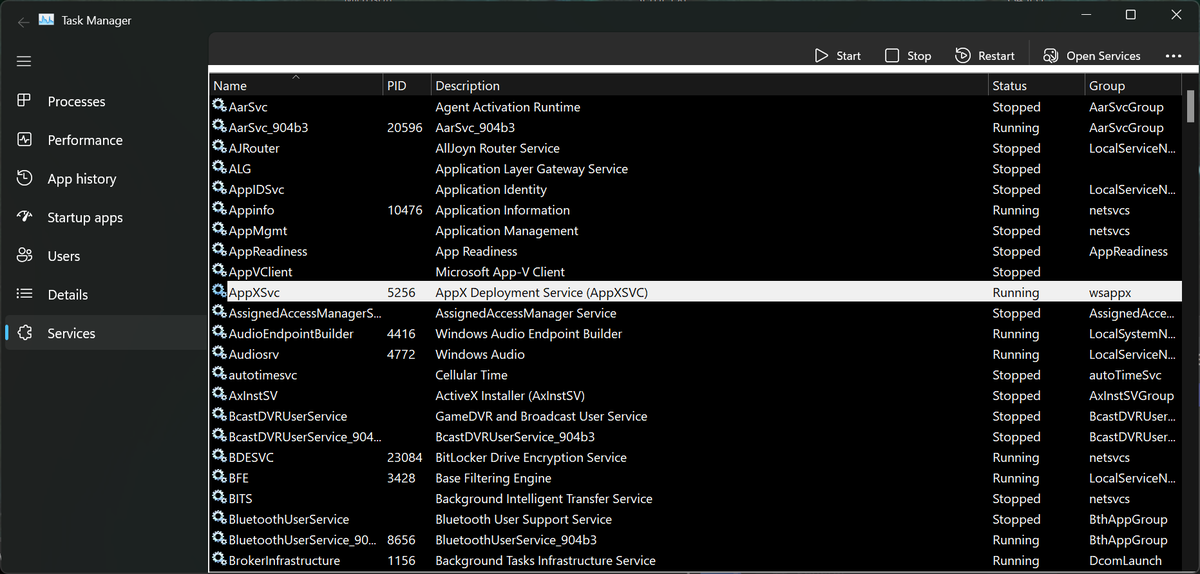Click gear icon of BrokerInfrastructure service
Image resolution: width=1200 pixels, height=574 pixels.
220,560
